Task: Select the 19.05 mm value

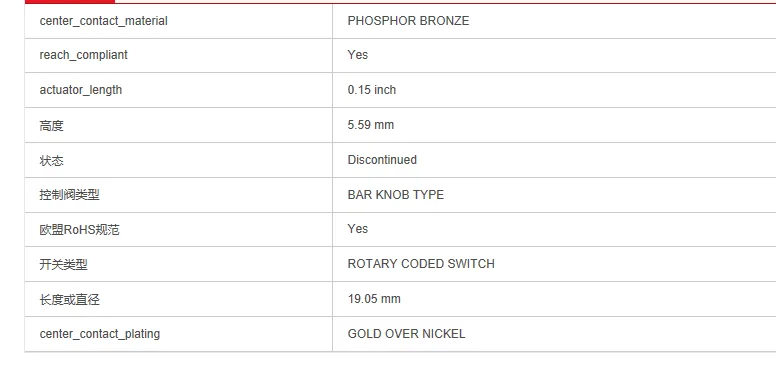Action: coord(374,299)
